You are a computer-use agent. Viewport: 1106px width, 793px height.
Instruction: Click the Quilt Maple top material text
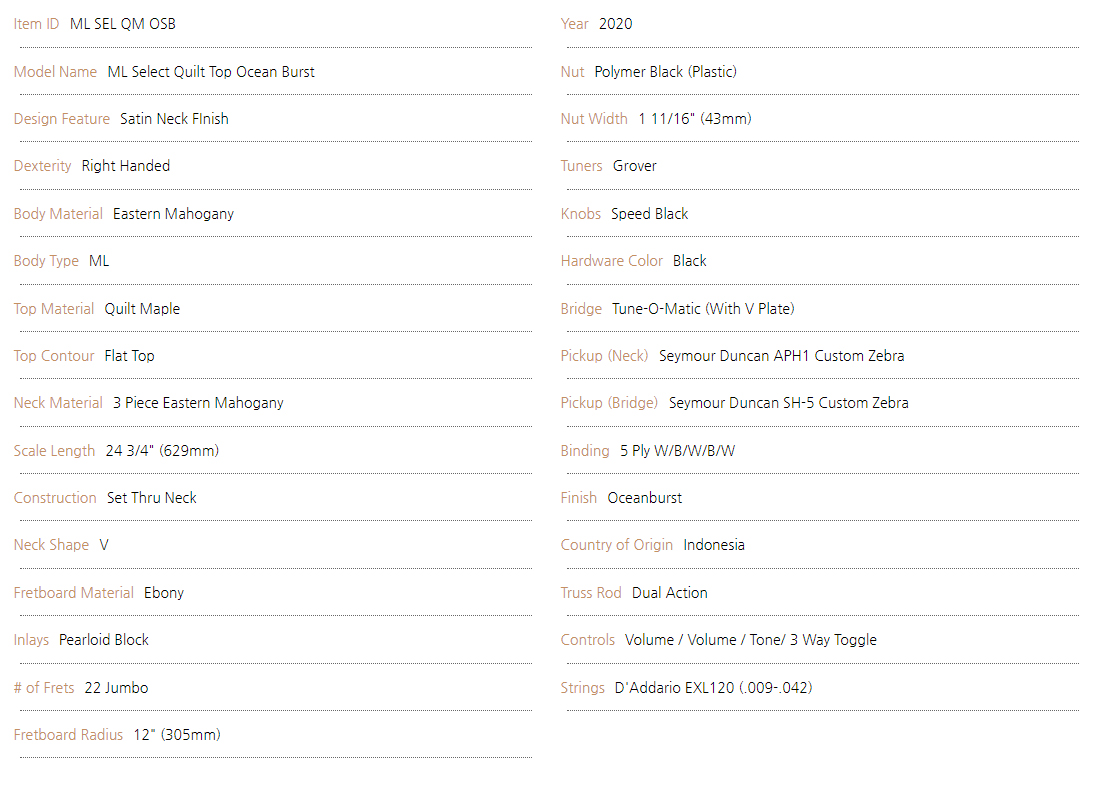(x=142, y=309)
